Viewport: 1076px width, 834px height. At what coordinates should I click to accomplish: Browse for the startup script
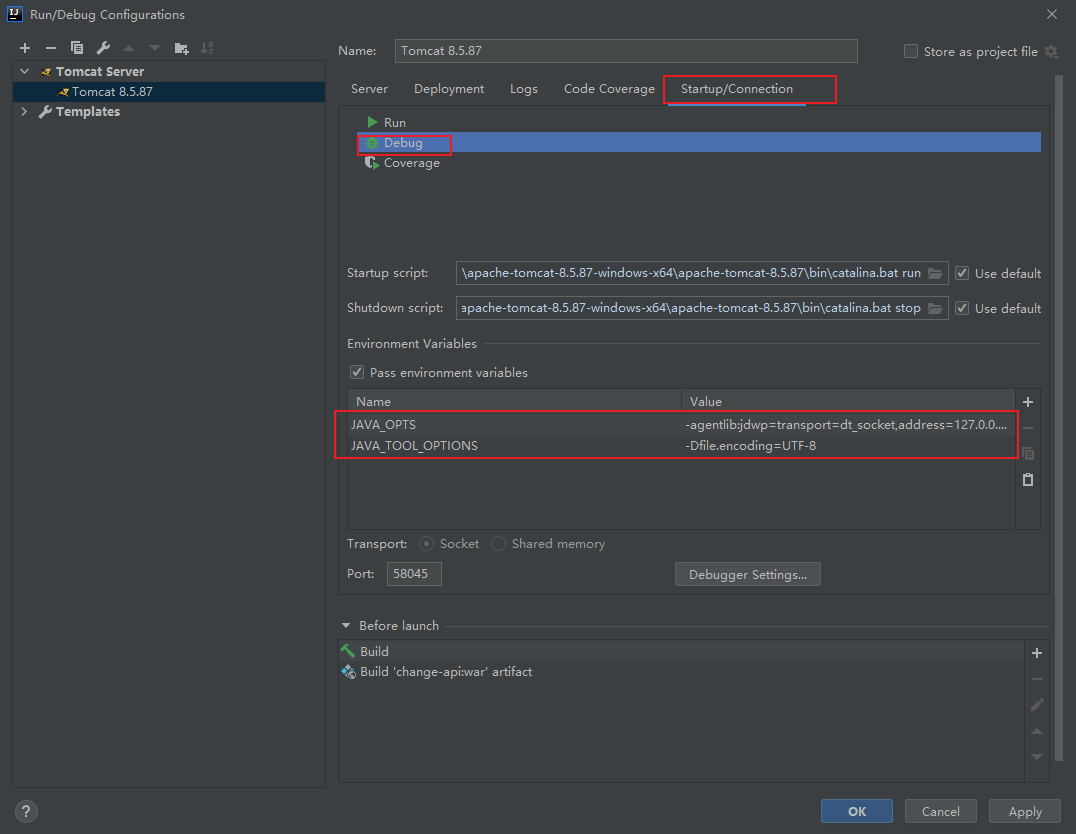[x=935, y=273]
